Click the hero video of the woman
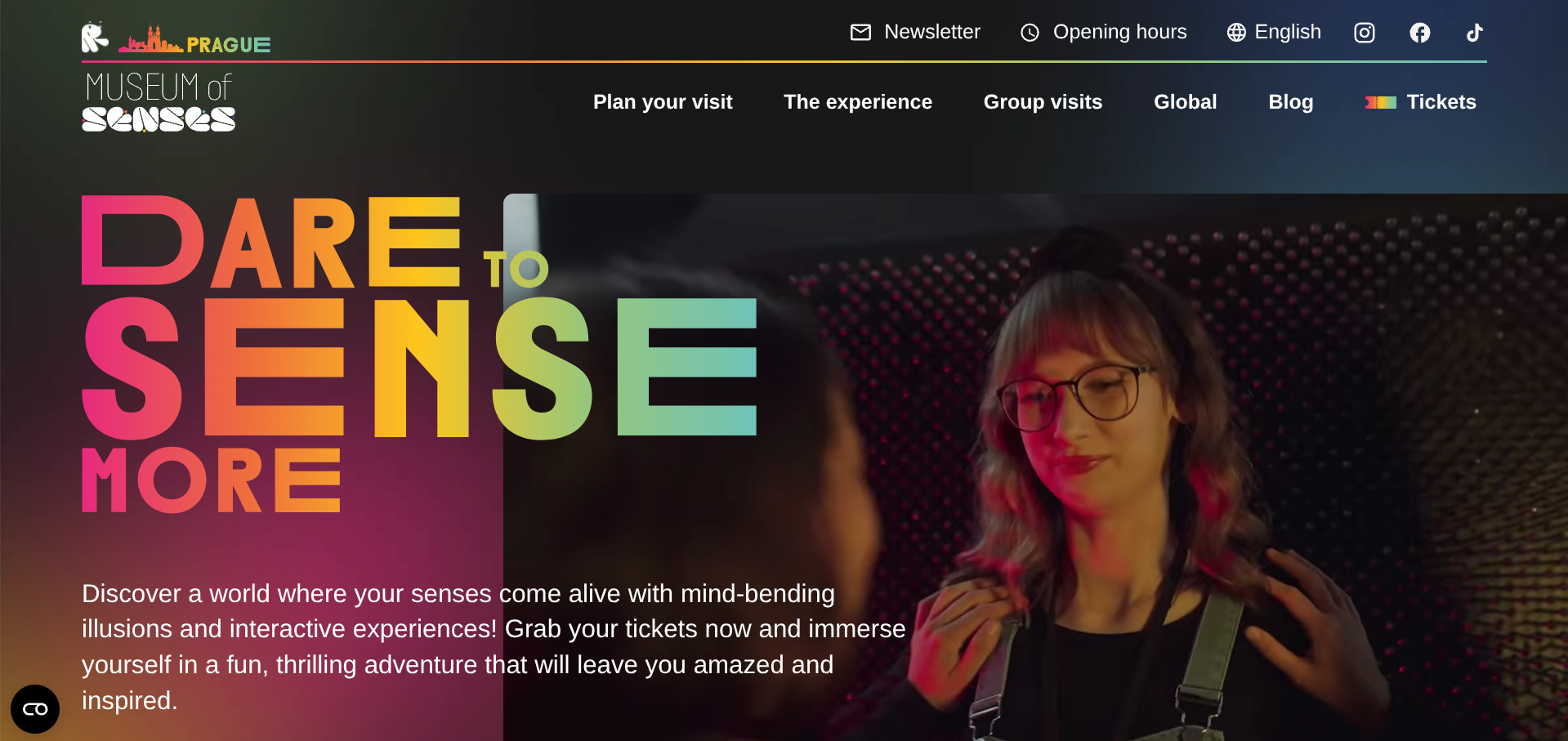 (x=1035, y=467)
